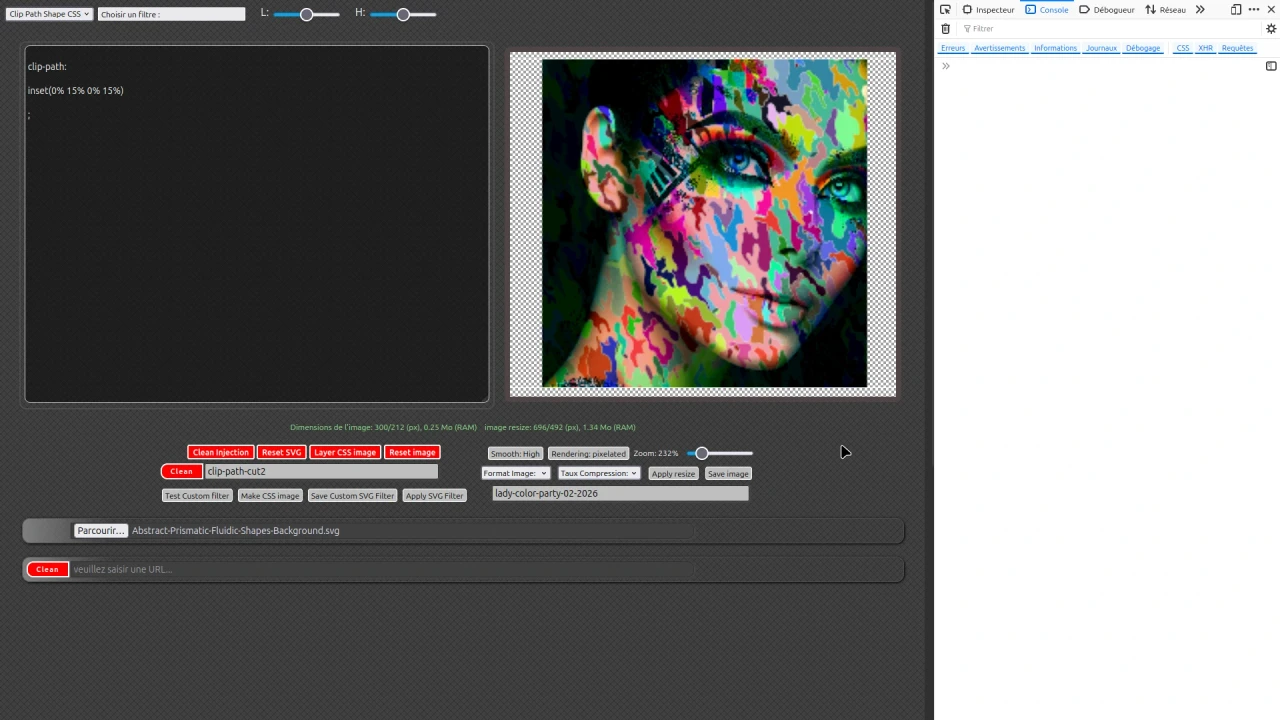Click the Apply resize button
1280x720 pixels.
672,473
